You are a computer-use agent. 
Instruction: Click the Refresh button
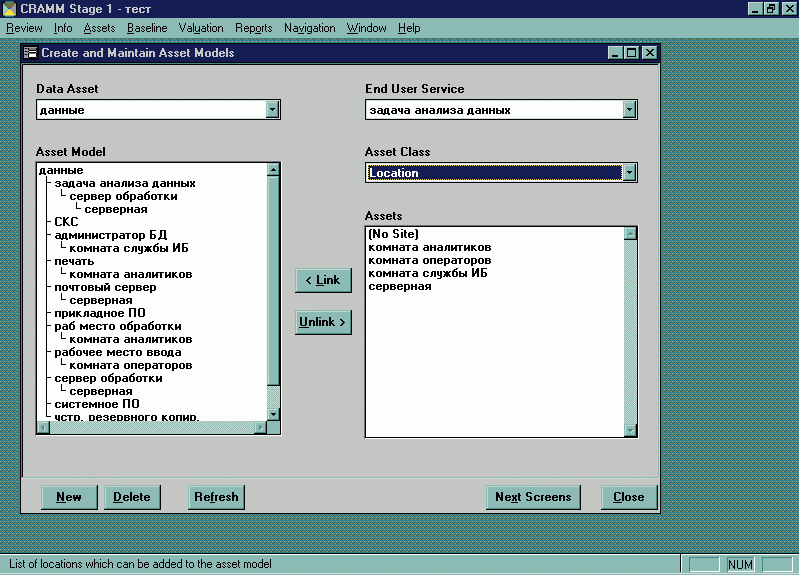click(216, 497)
